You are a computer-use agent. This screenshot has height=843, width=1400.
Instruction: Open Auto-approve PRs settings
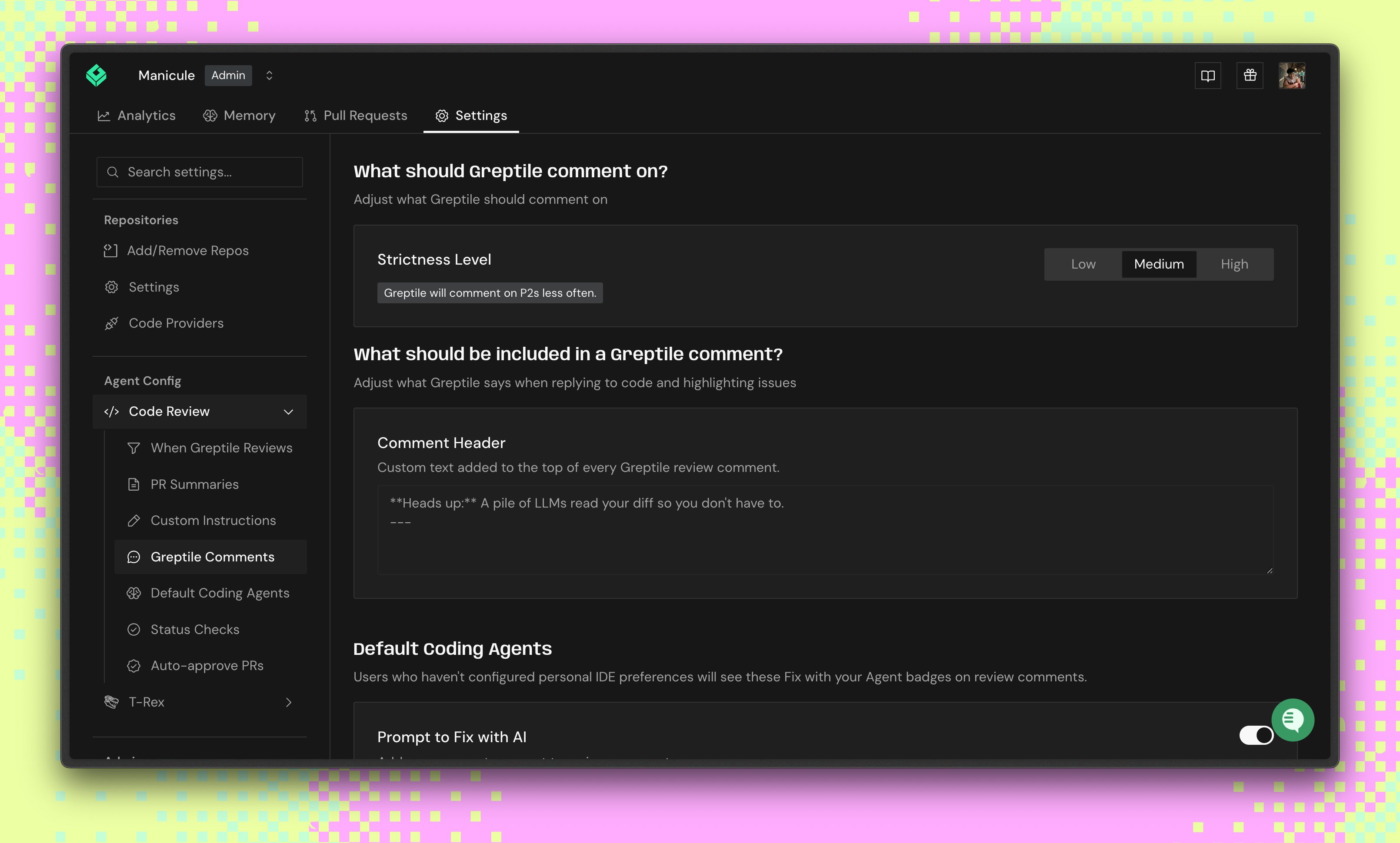[x=211, y=665]
